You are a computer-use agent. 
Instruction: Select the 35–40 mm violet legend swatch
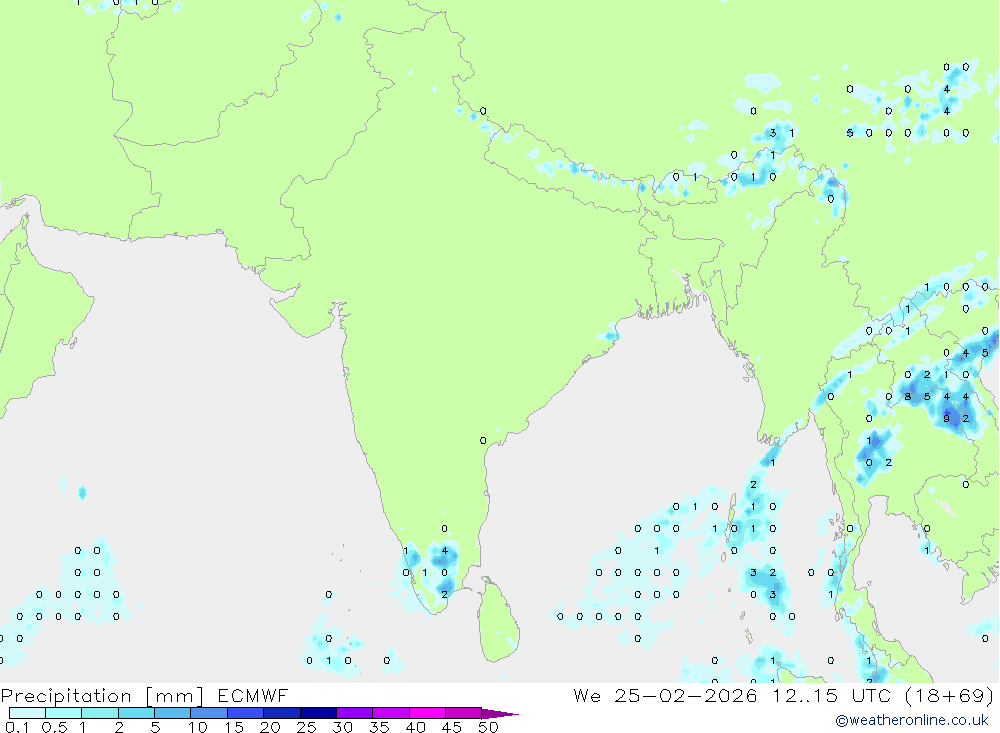[x=391, y=713]
